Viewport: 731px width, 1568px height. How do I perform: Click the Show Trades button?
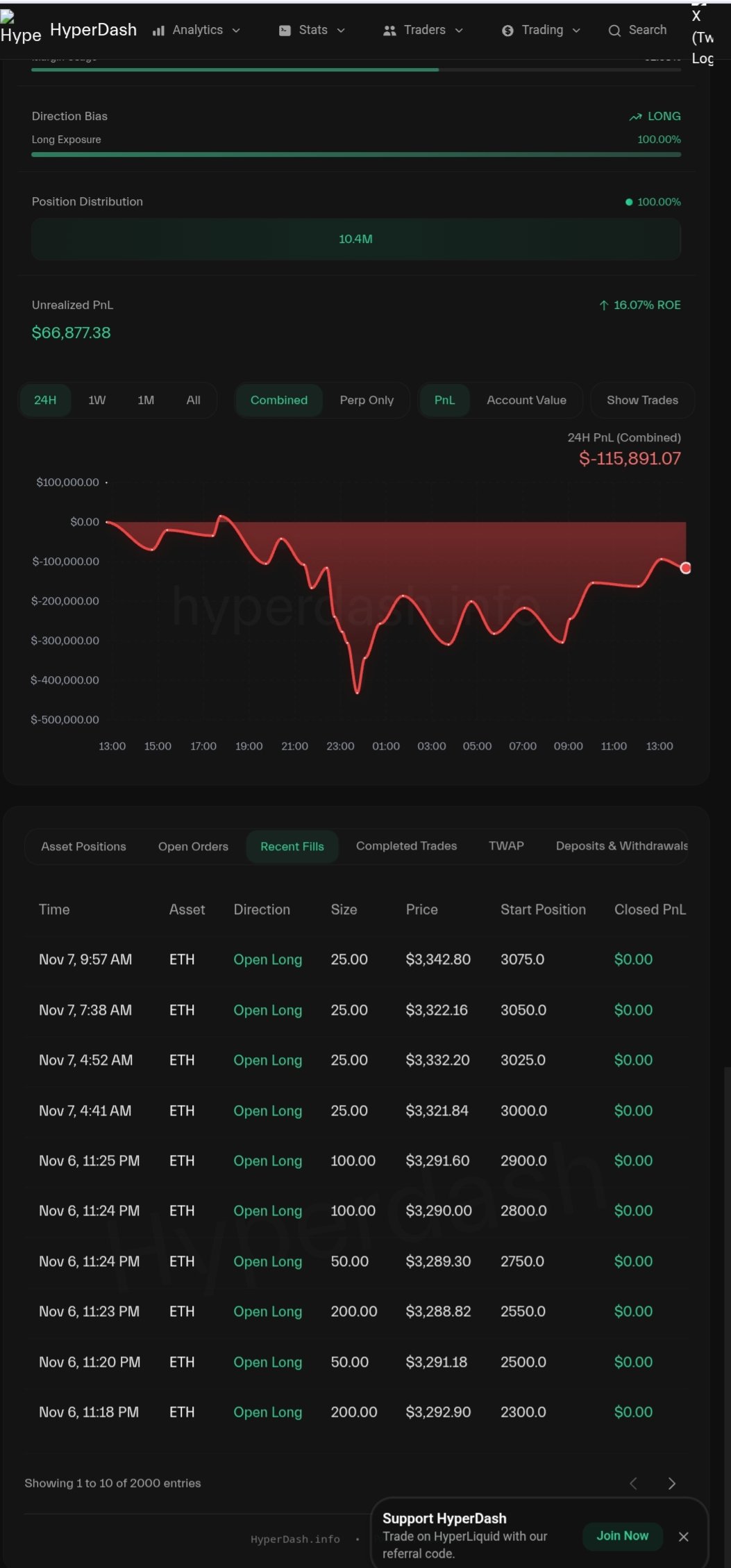[642, 401]
